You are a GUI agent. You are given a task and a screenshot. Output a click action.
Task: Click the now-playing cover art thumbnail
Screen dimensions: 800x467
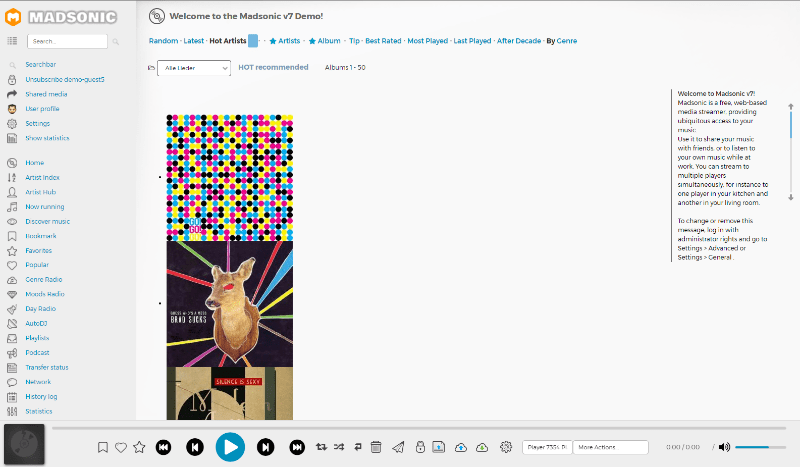click(24, 445)
